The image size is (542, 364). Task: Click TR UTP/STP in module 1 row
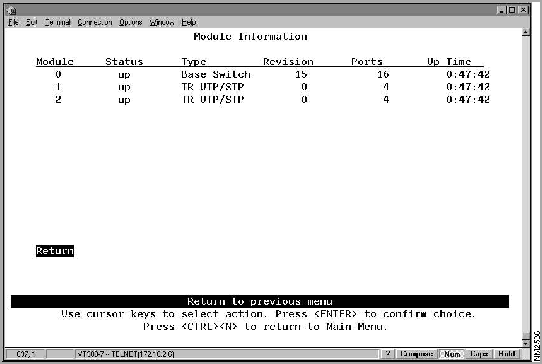(x=213, y=87)
